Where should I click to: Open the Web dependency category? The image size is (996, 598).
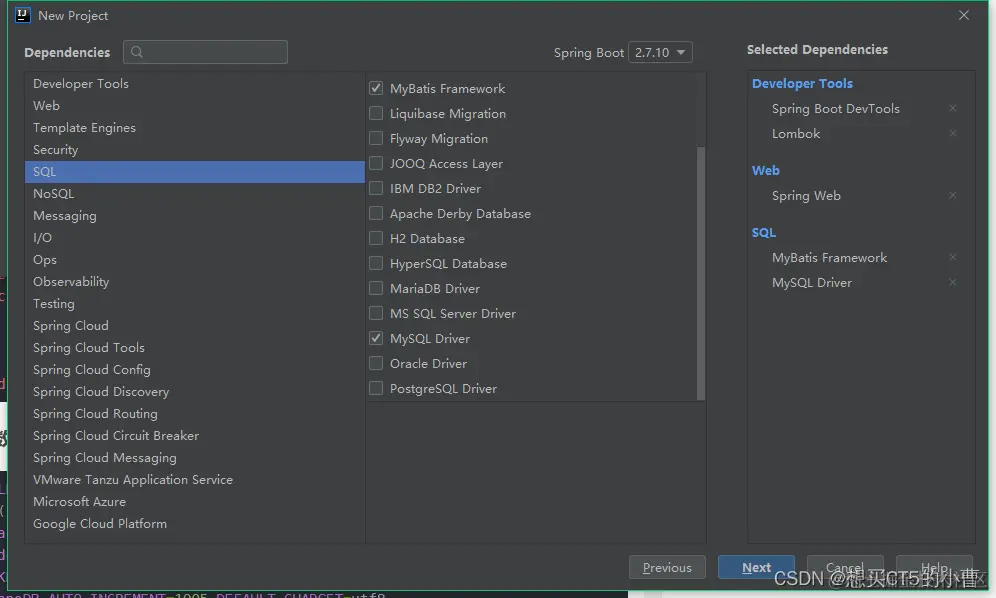pyautogui.click(x=194, y=105)
